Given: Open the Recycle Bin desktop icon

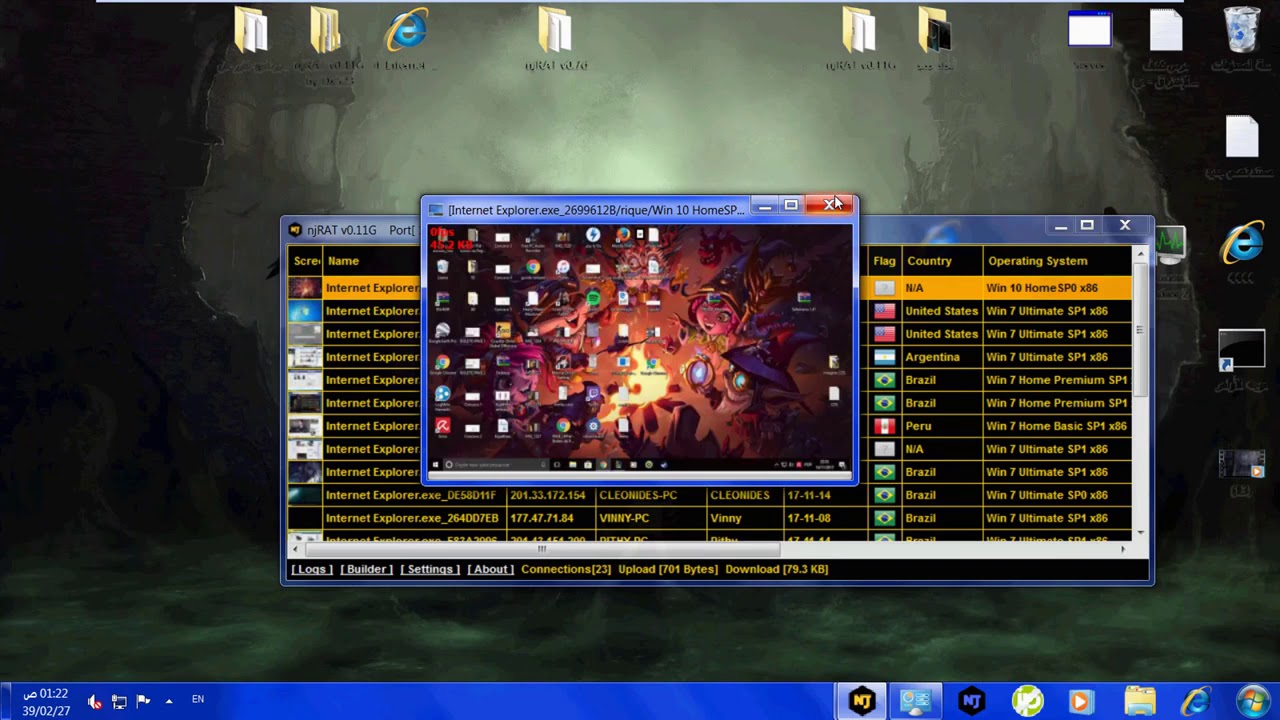Looking at the screenshot, I should [x=1242, y=33].
